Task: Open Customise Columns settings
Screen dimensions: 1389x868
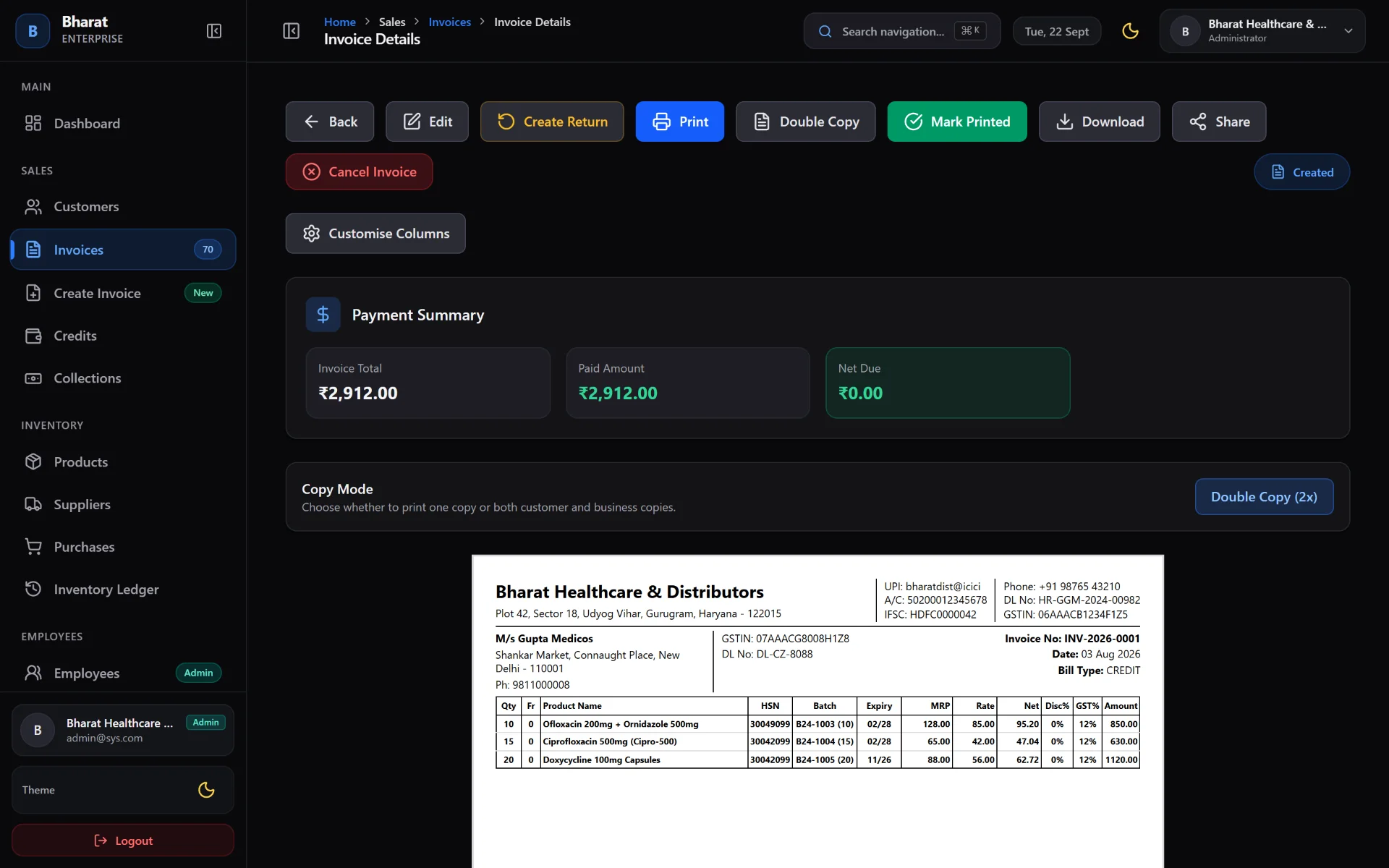Action: point(375,234)
